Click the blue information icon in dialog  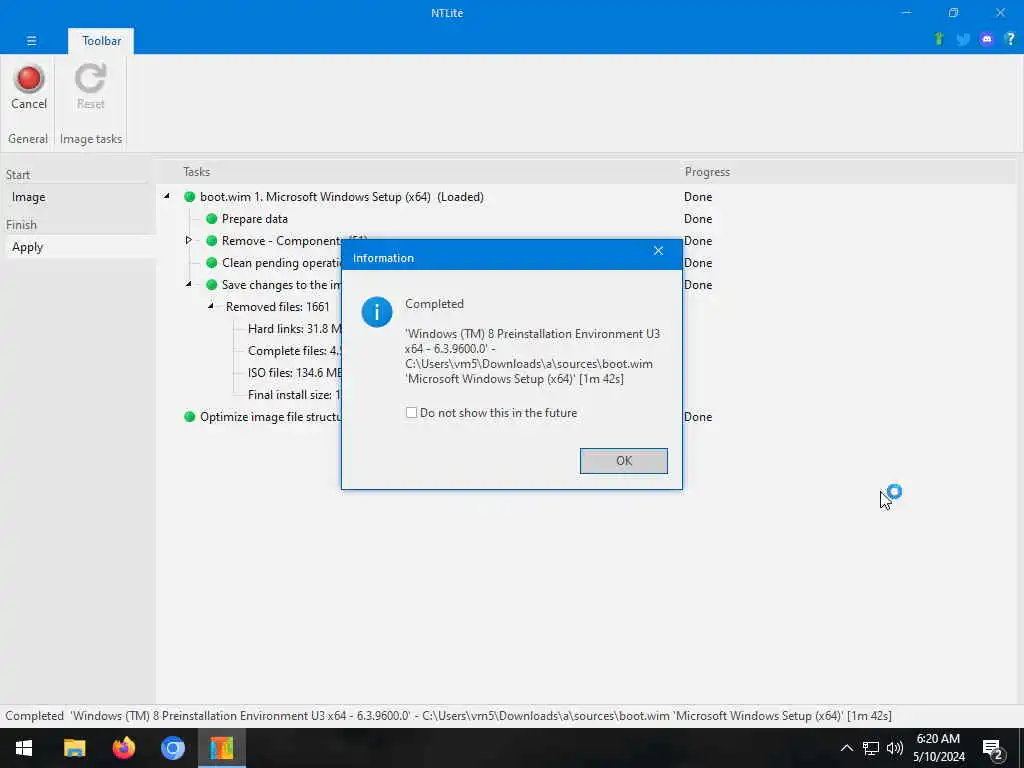[x=377, y=312]
